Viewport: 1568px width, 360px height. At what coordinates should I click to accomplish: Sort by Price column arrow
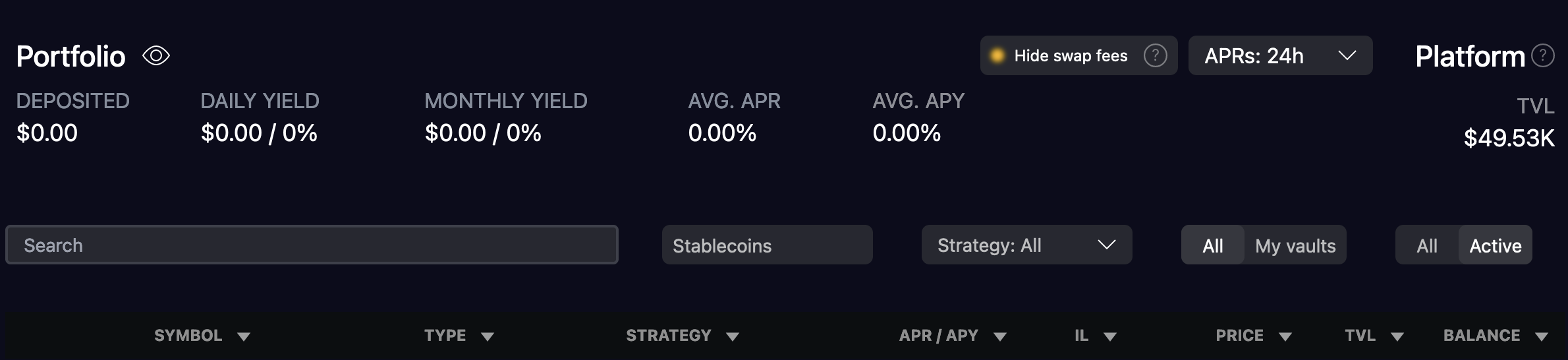click(x=1285, y=337)
